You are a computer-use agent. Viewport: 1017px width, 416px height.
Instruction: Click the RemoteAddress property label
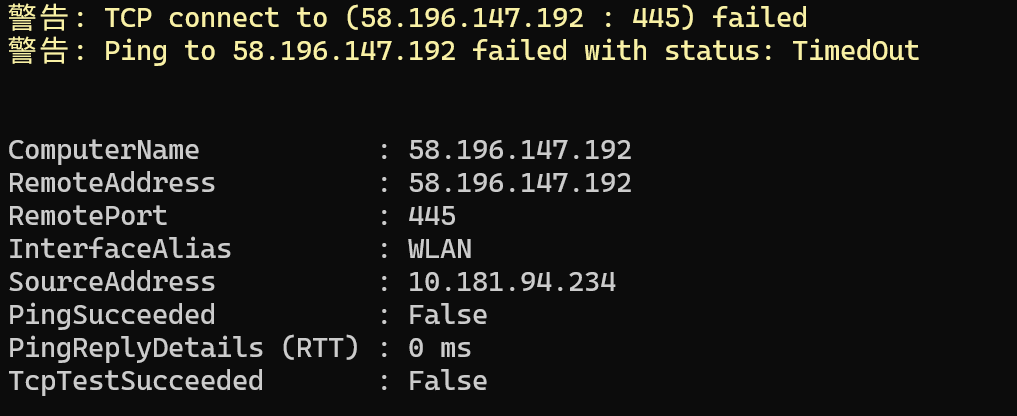point(112,183)
